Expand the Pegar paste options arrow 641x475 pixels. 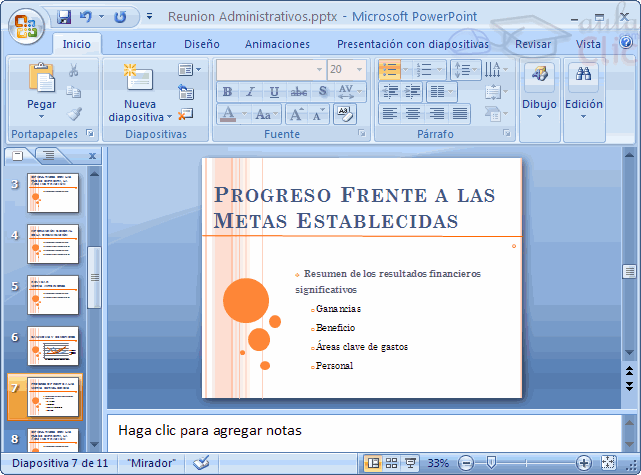(41, 117)
